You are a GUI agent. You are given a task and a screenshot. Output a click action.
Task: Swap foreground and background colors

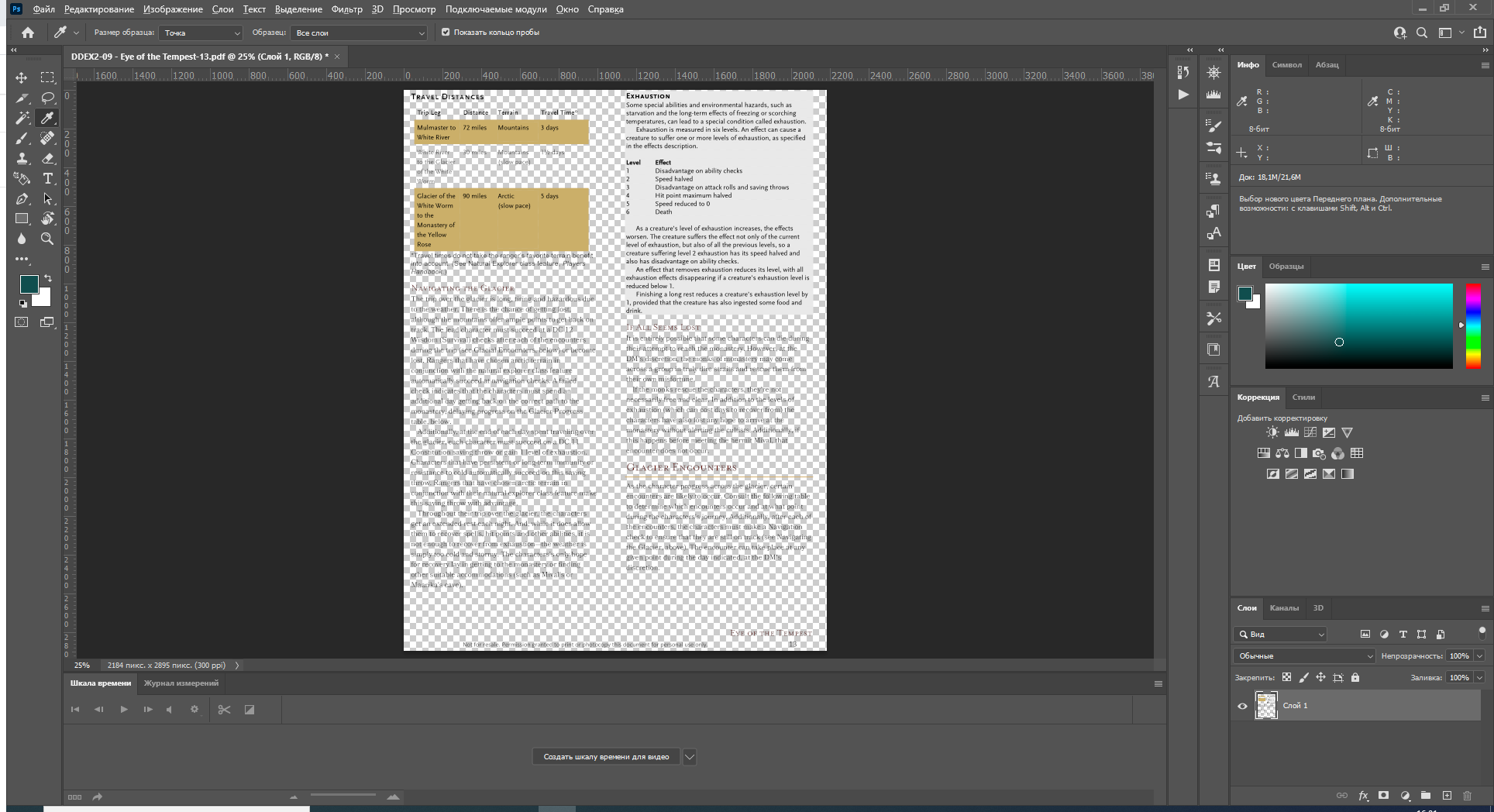(x=48, y=277)
